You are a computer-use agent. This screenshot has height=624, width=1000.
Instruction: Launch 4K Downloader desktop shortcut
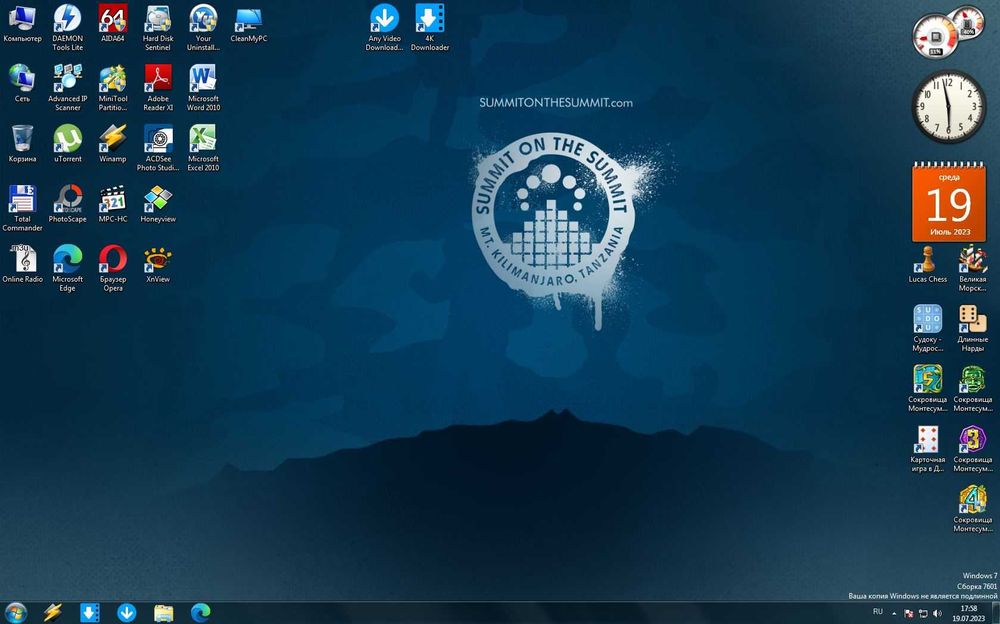[x=430, y=27]
